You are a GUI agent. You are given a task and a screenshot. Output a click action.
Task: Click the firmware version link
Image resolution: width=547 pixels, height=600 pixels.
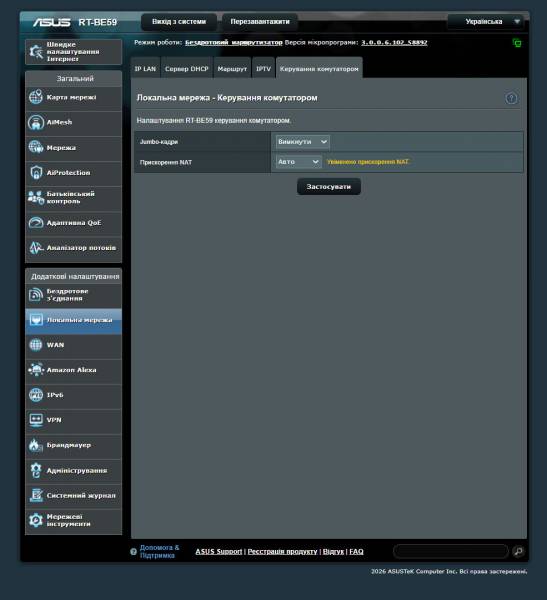tap(394, 42)
